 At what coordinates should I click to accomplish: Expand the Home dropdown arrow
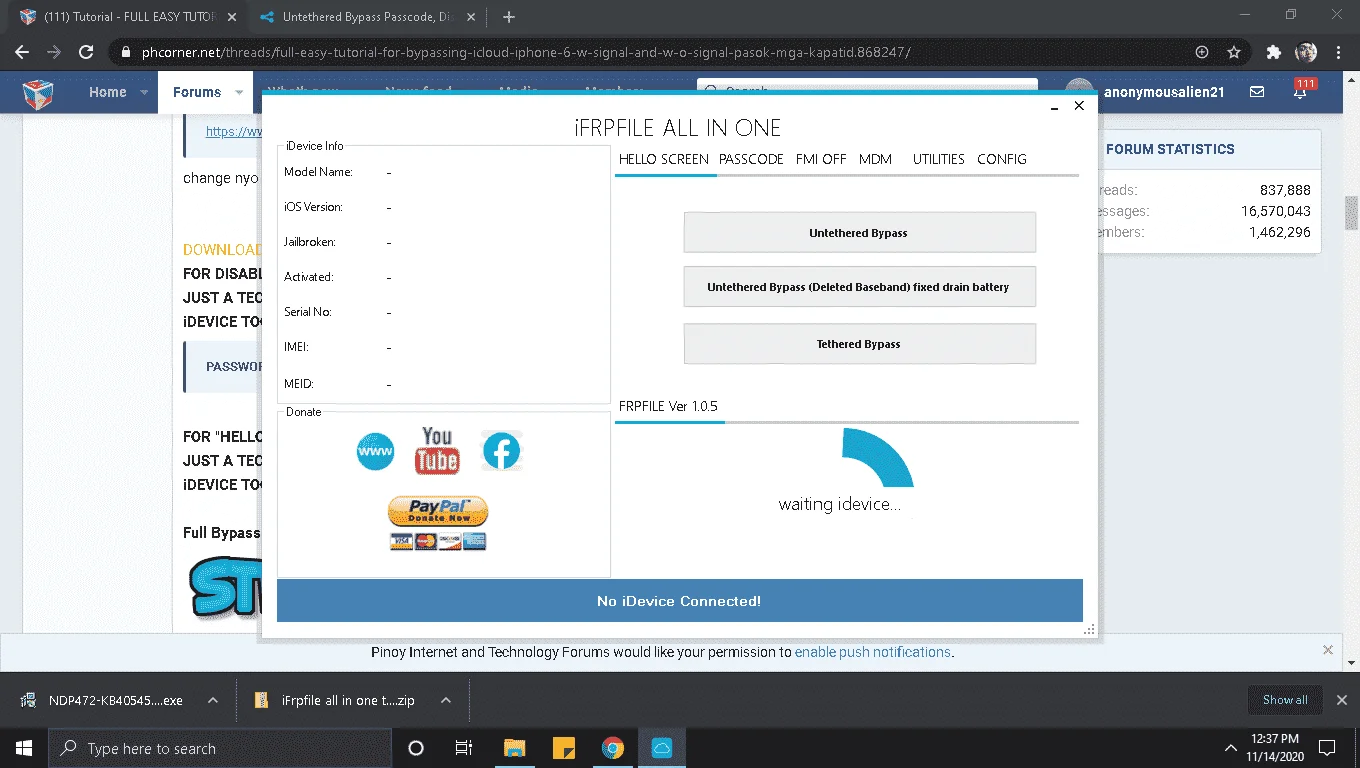(144, 92)
